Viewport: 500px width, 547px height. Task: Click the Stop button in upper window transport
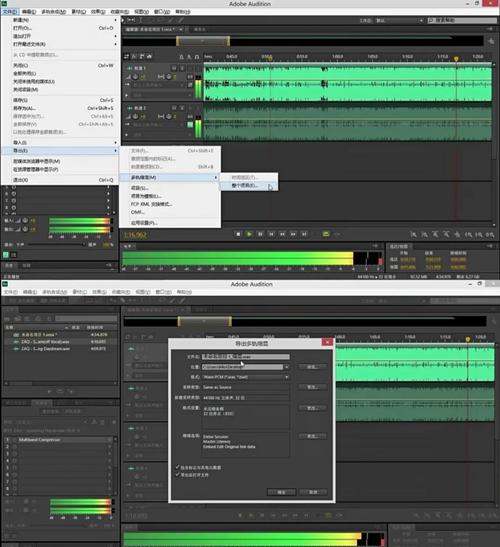[x=238, y=234]
